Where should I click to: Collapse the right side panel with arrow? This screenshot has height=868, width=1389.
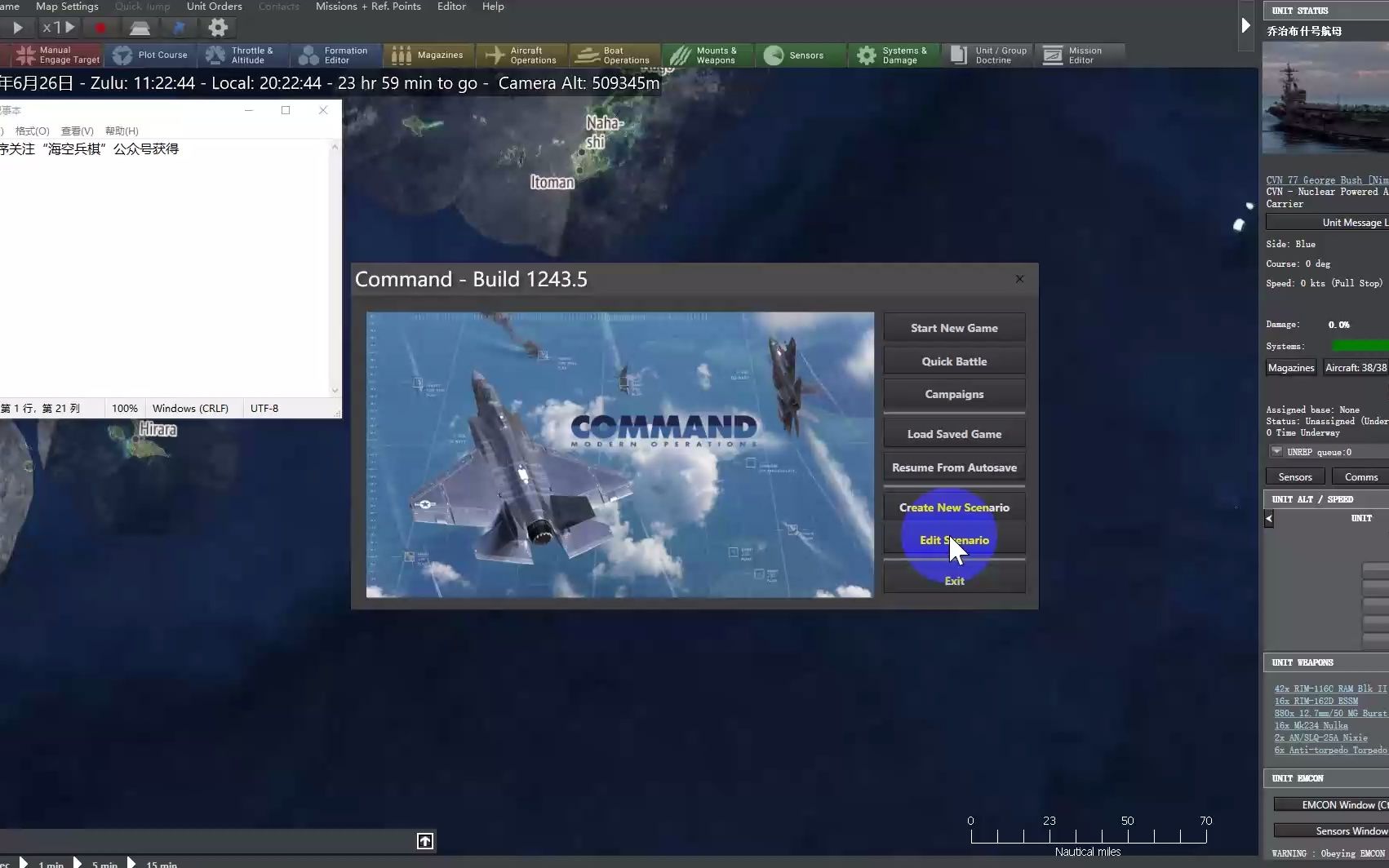click(x=1245, y=25)
